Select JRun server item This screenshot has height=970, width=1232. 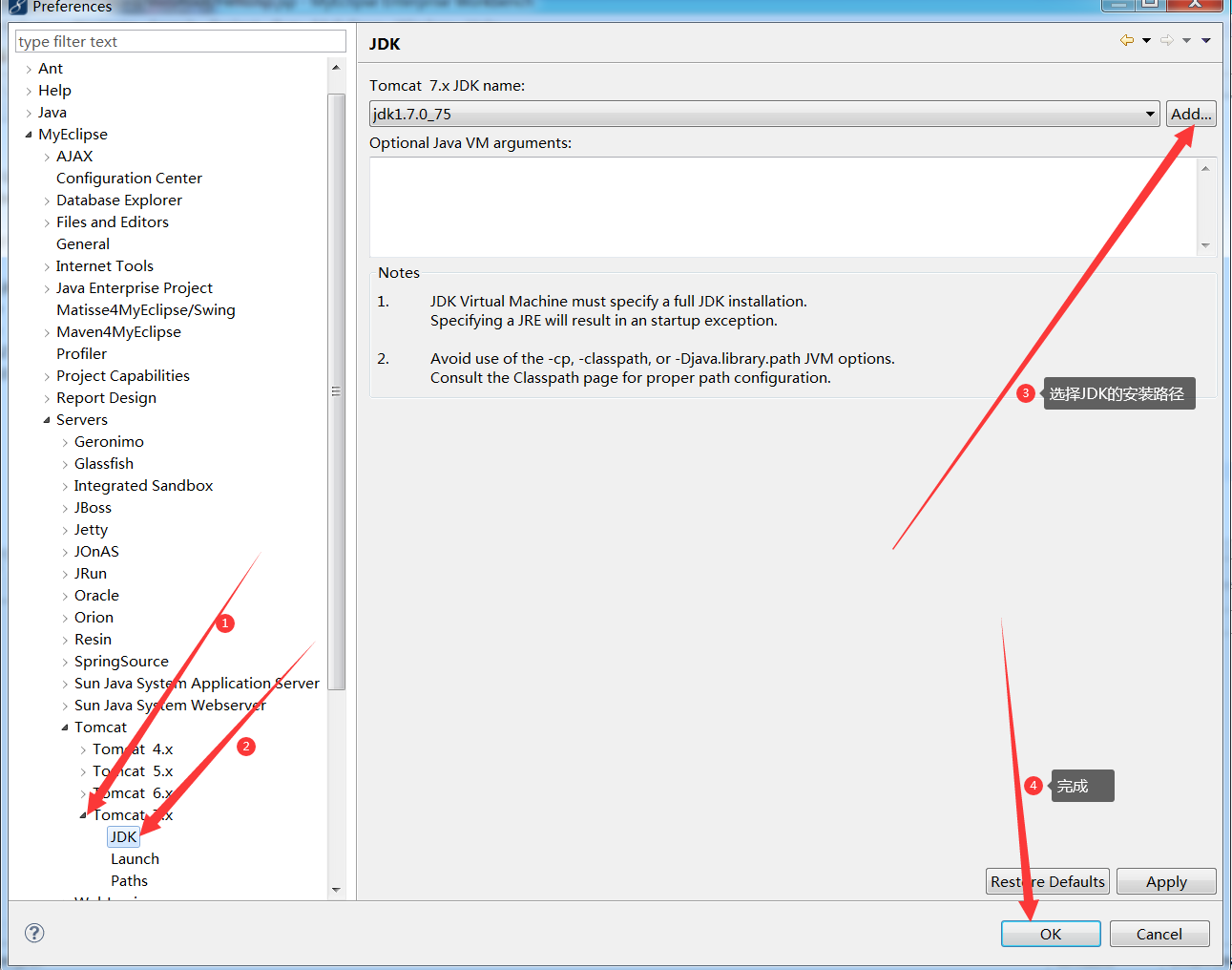91,573
